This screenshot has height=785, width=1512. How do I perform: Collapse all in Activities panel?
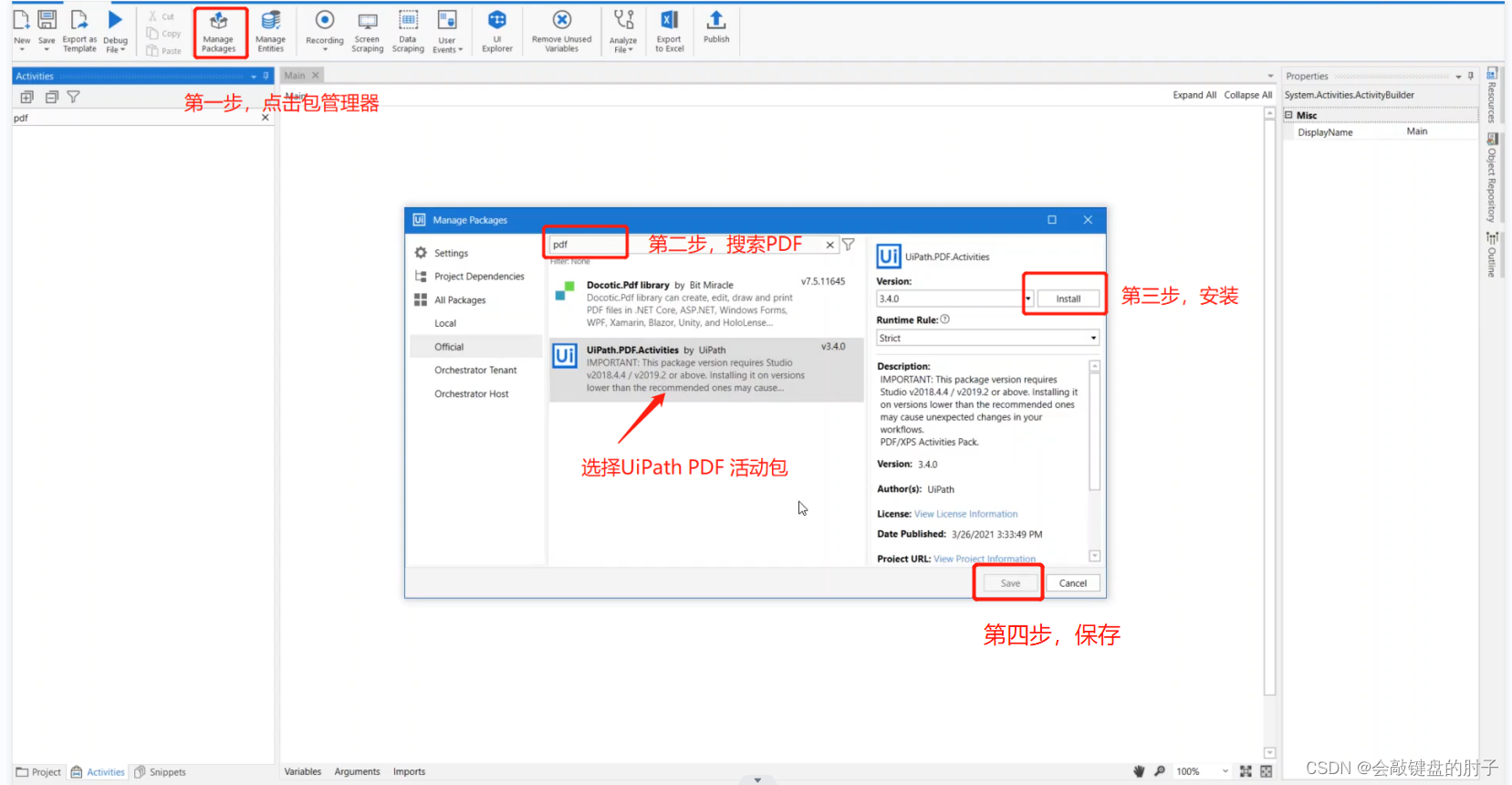coord(51,97)
